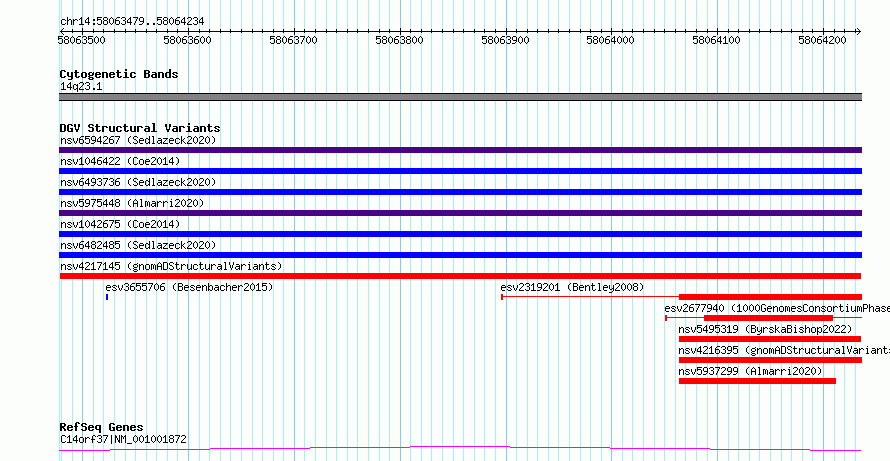The image size is (890, 461).
Task: Click the purple bar under nsv6594267
Action: coord(460,150)
